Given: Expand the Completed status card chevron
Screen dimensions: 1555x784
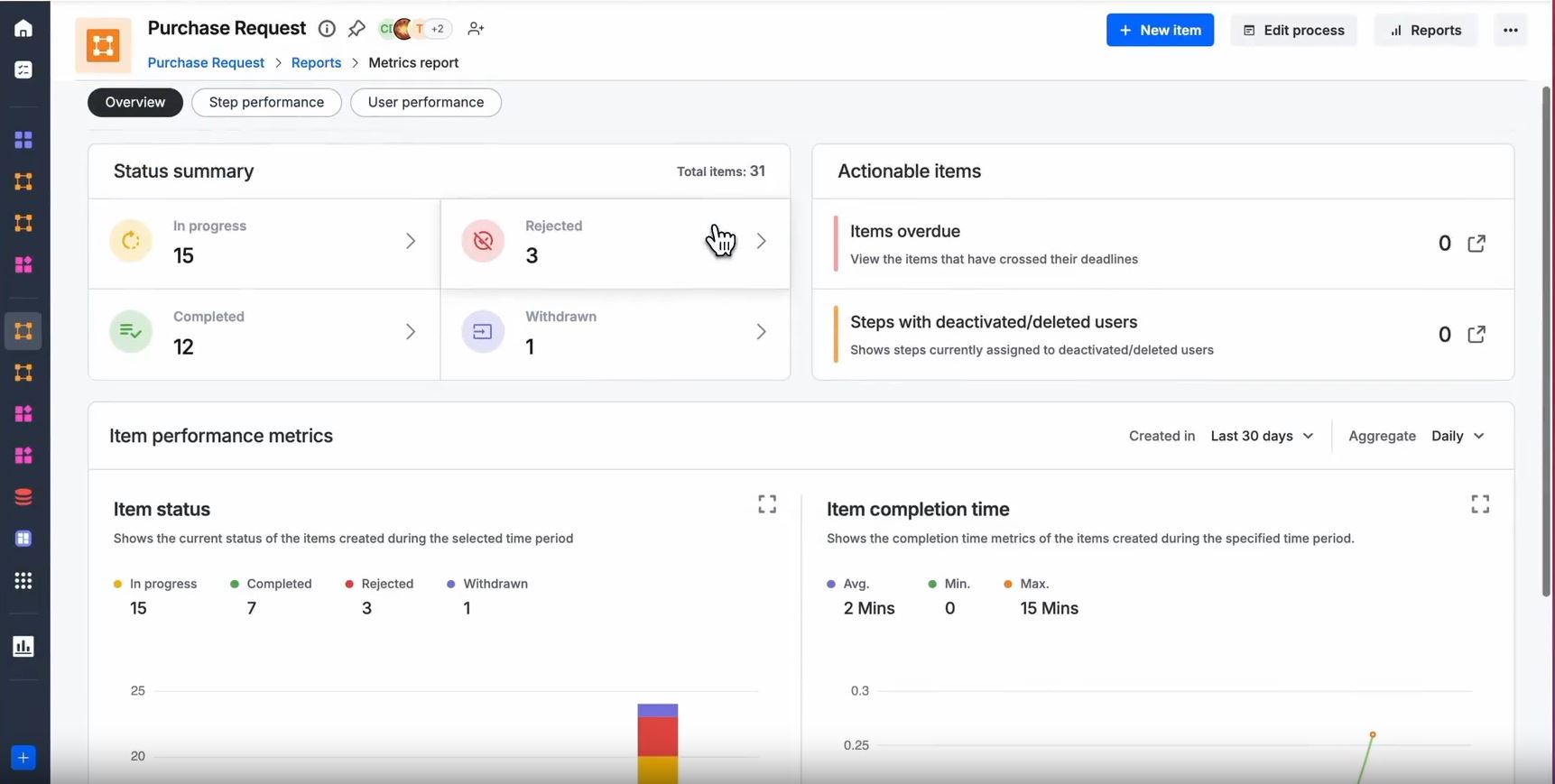Looking at the screenshot, I should [x=411, y=332].
